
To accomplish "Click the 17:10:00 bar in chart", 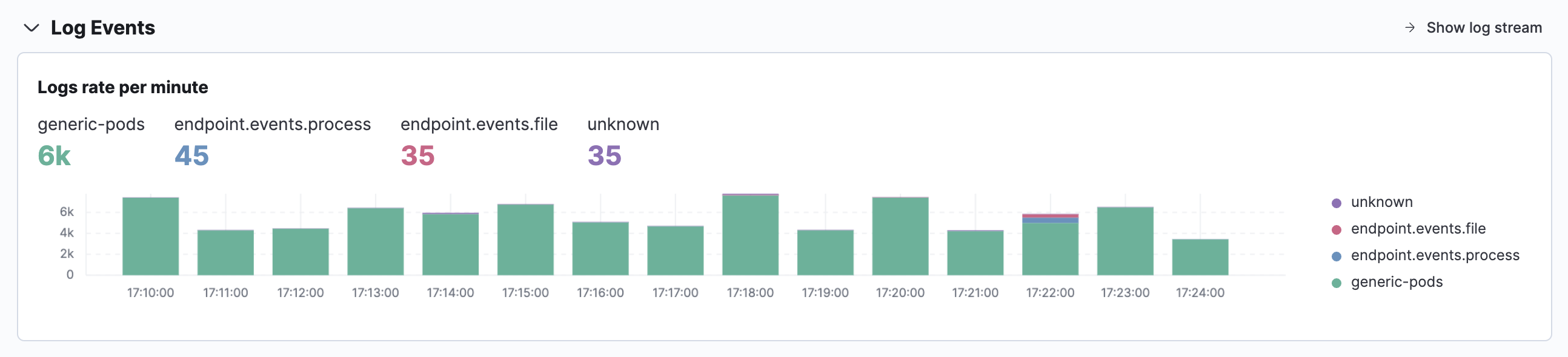I will tap(150, 237).
